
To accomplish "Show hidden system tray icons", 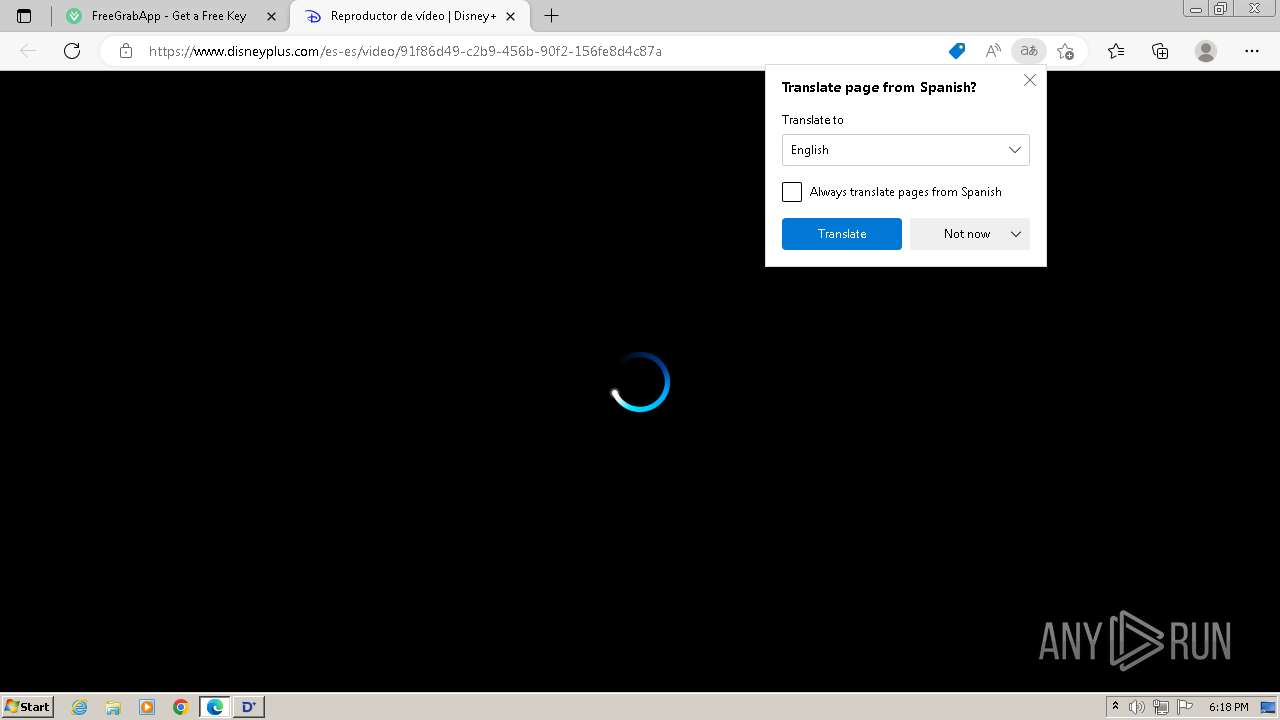I will pos(1116,707).
